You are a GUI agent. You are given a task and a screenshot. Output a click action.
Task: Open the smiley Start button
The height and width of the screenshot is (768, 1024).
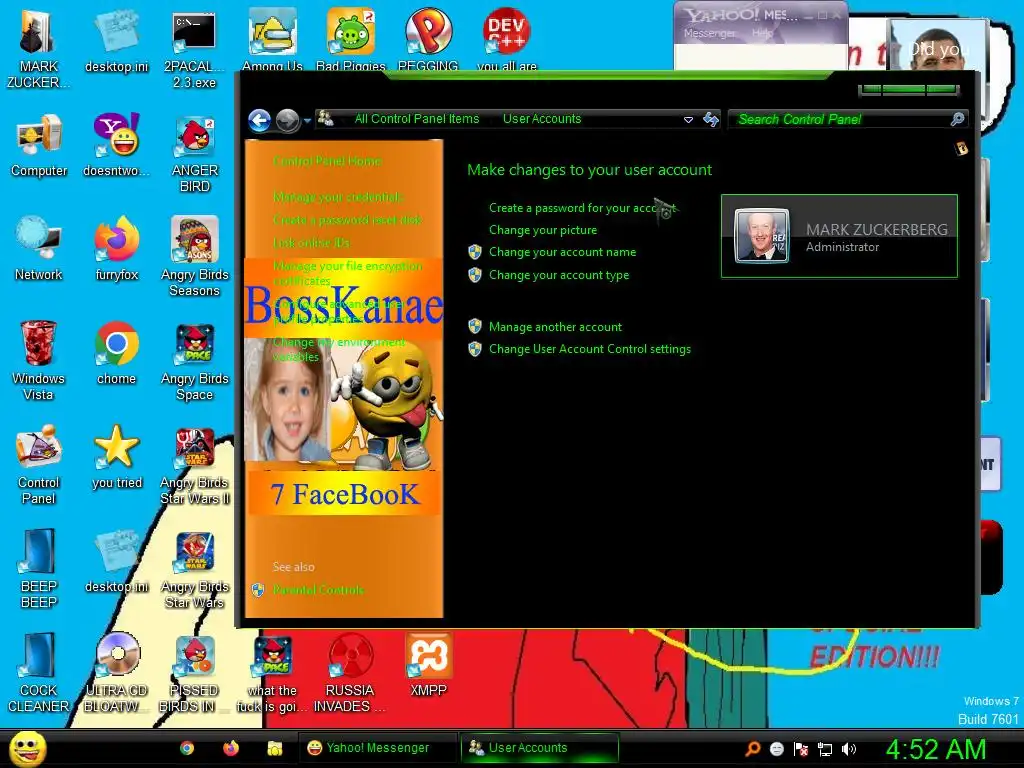(x=27, y=748)
